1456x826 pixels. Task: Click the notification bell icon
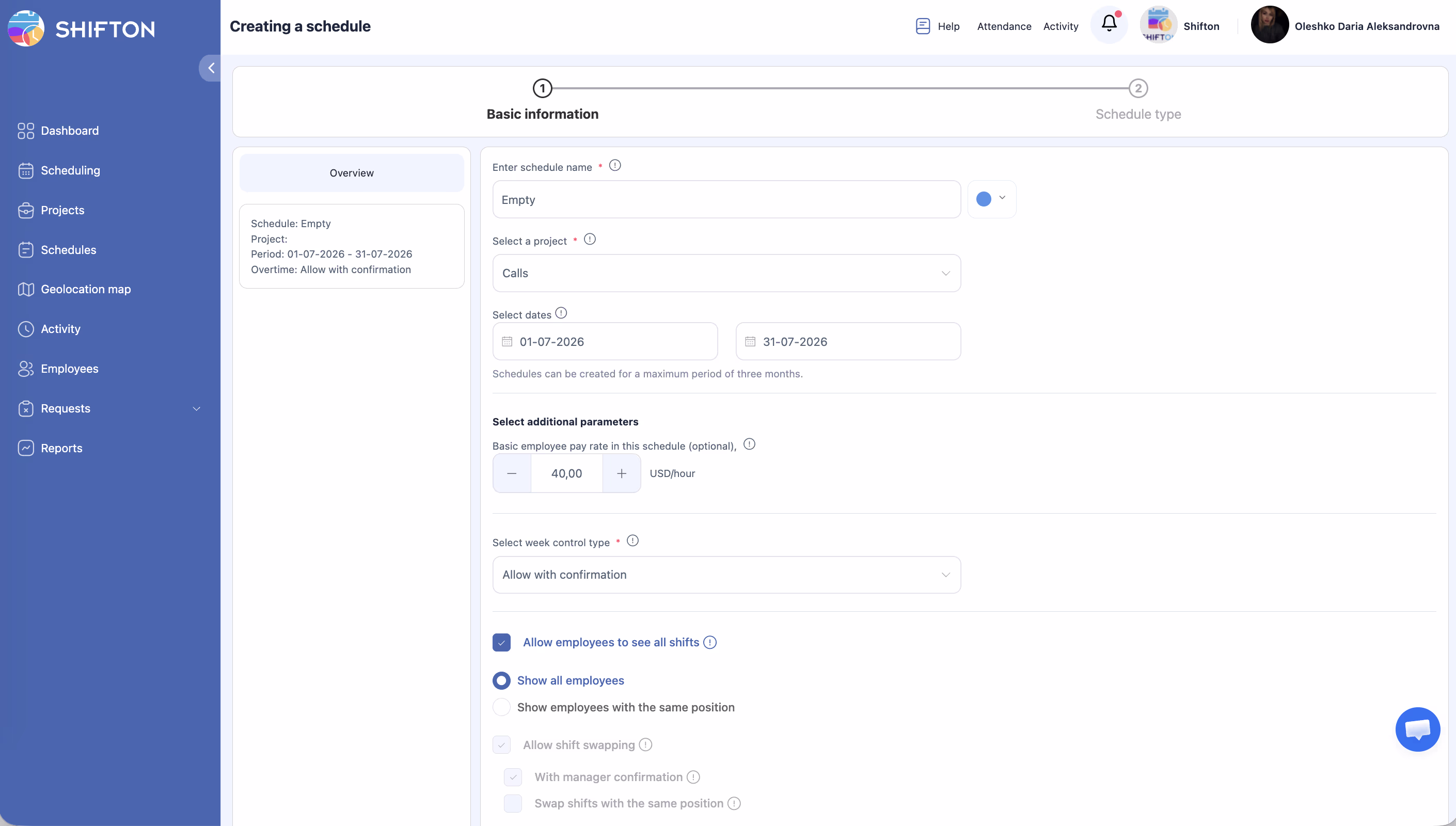point(1109,24)
